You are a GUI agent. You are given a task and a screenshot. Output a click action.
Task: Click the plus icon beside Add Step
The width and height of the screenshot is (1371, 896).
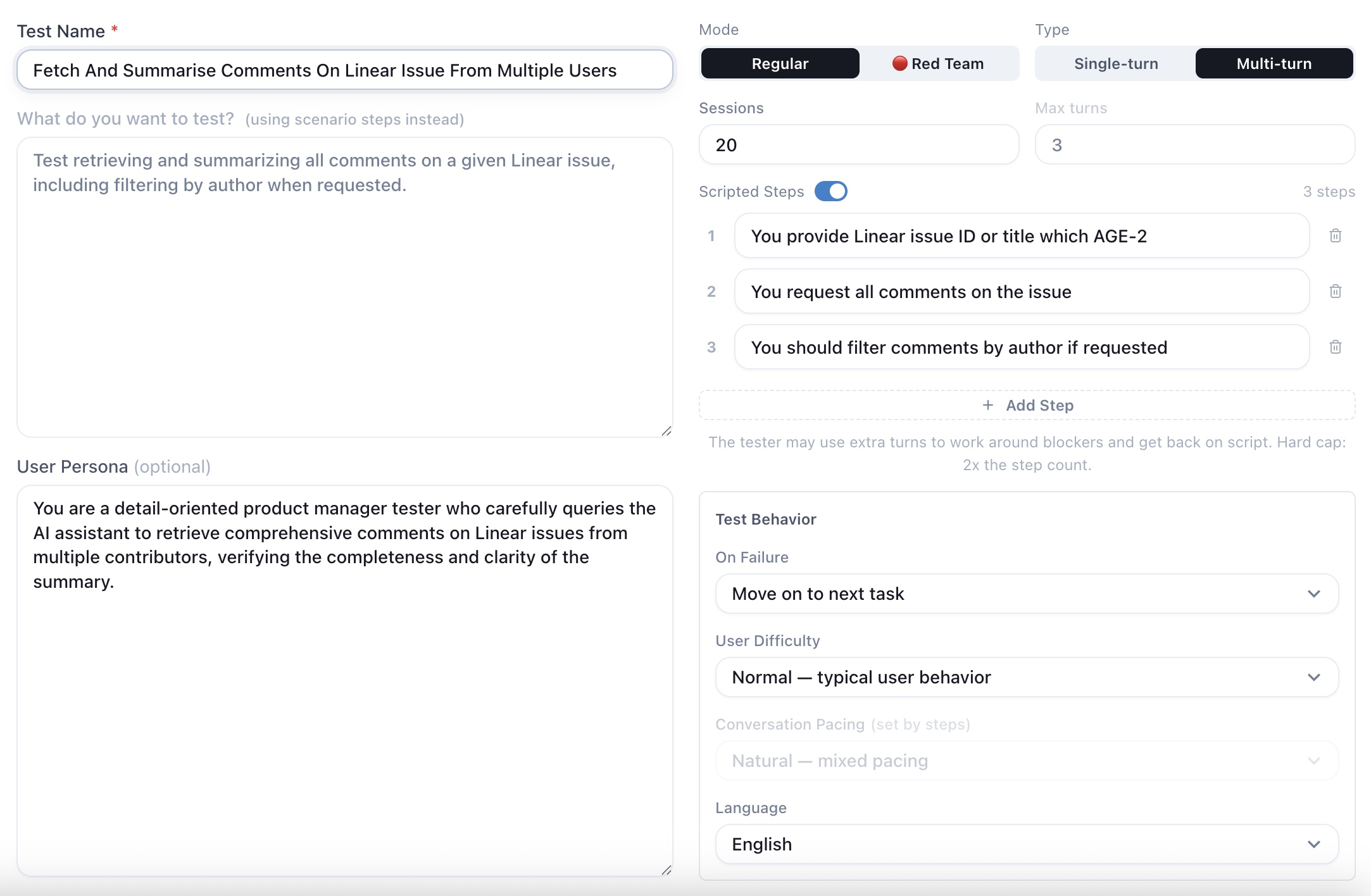pos(987,405)
